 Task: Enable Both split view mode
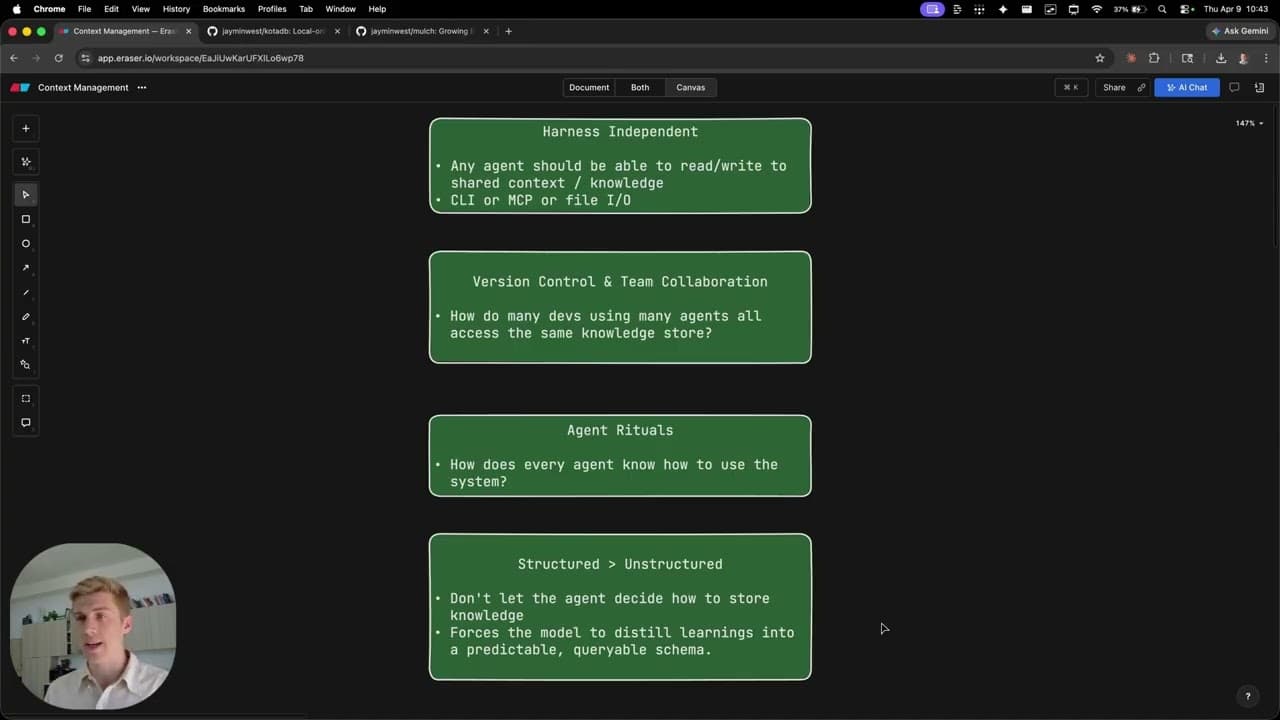click(x=639, y=87)
